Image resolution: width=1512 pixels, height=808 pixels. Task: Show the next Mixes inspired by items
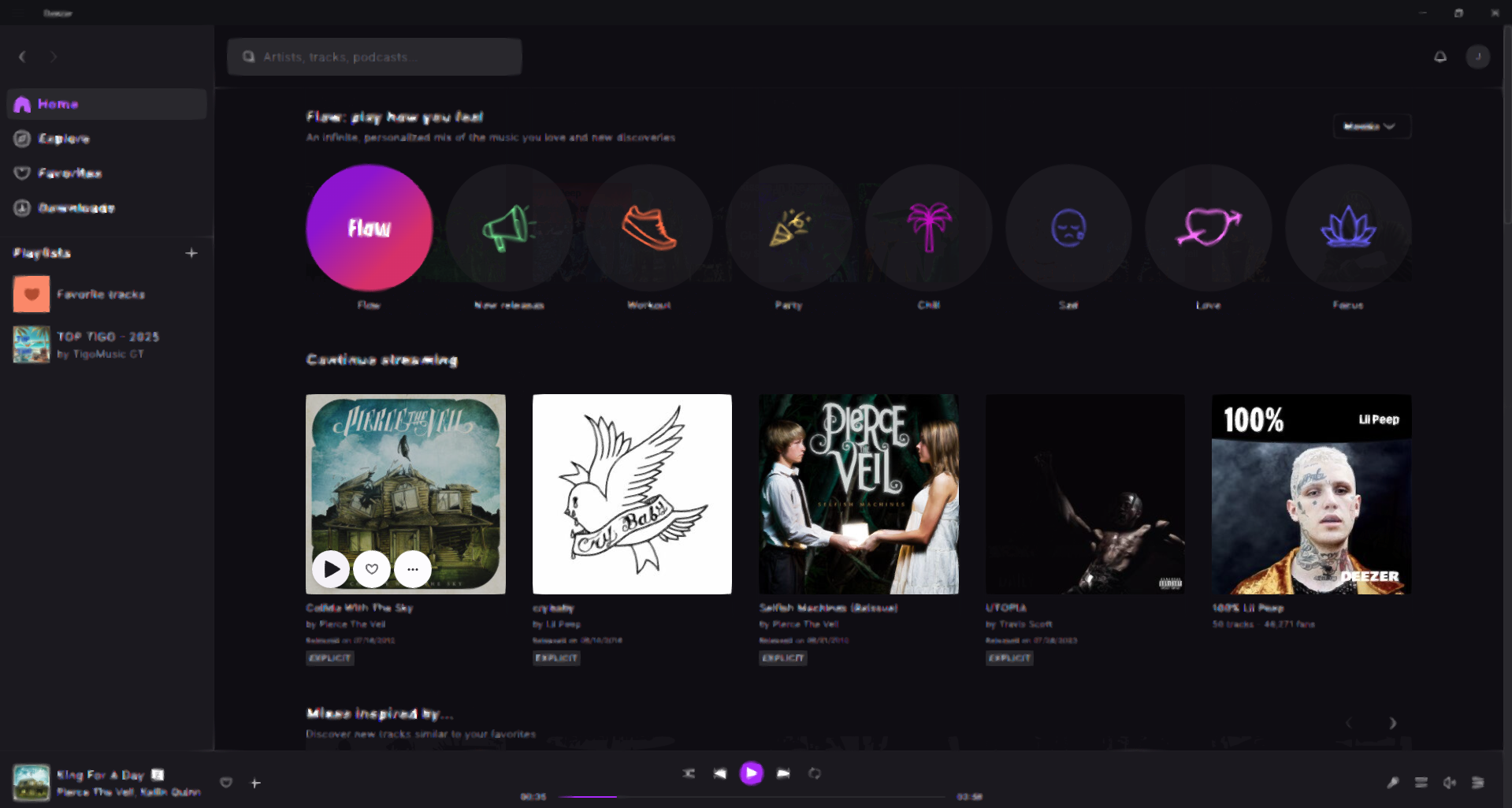[1392, 723]
